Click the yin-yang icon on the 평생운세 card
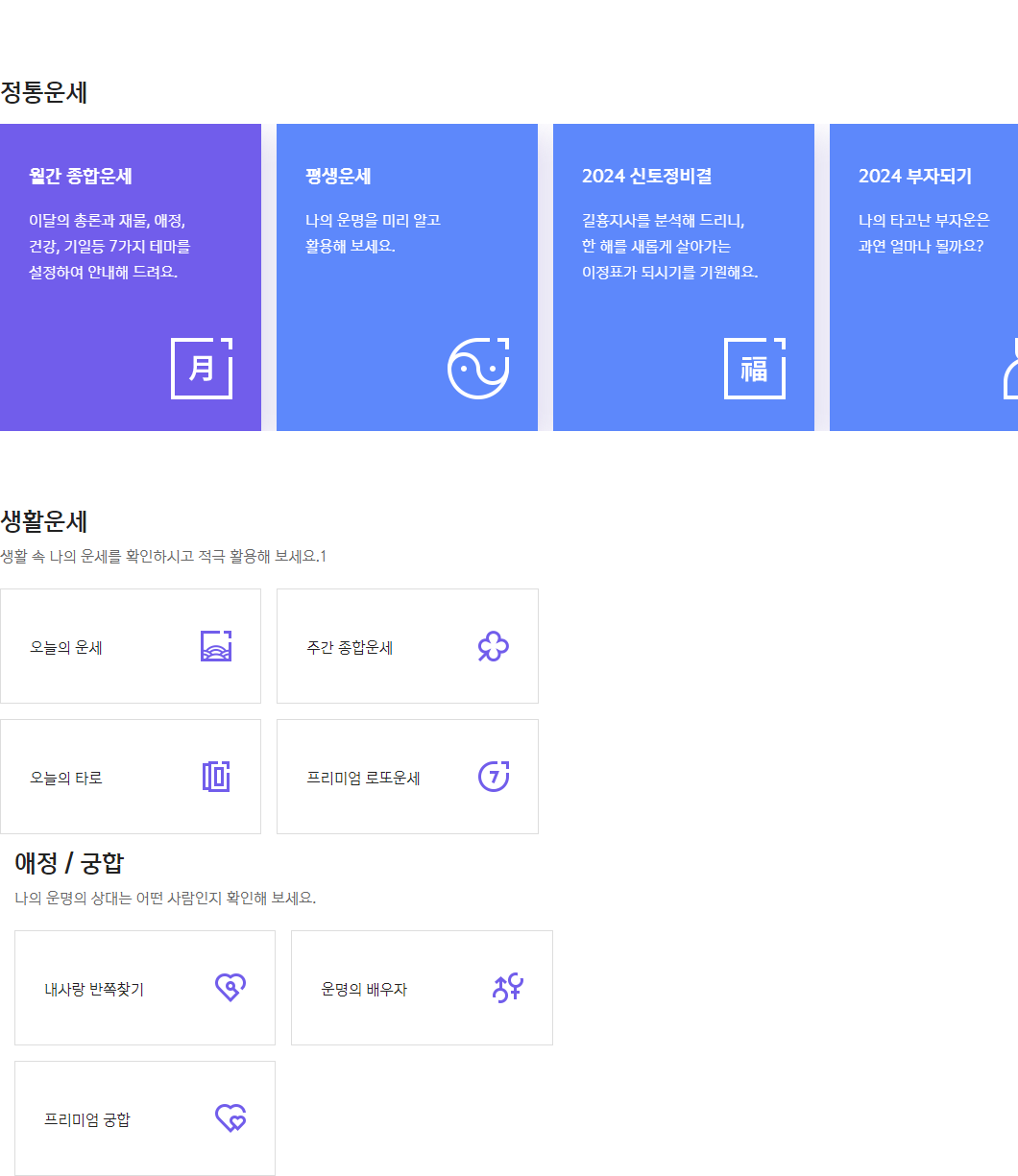This screenshot has width=1018, height=1176. tap(478, 369)
